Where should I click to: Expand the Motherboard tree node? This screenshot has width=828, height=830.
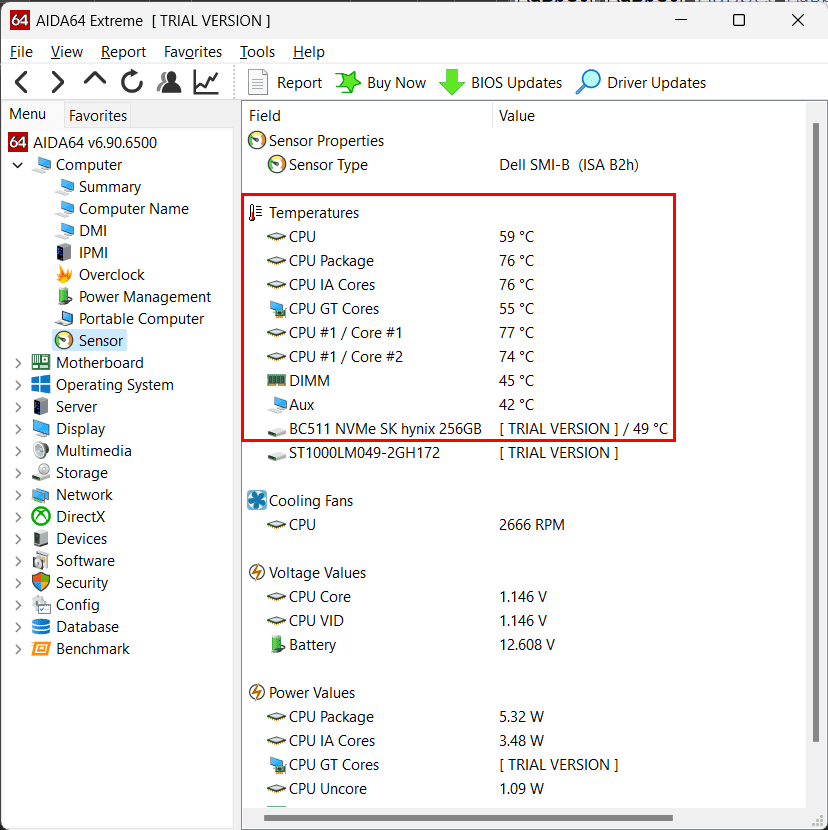(16, 362)
